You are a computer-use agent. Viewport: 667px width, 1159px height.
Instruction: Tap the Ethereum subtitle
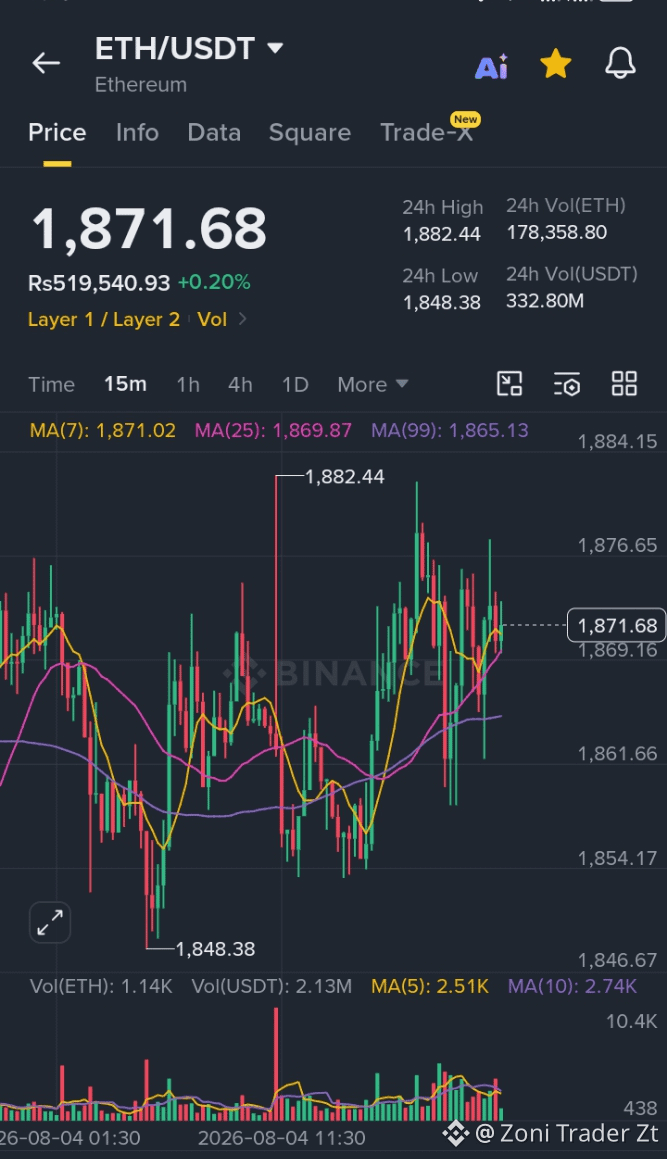[x=140, y=85]
